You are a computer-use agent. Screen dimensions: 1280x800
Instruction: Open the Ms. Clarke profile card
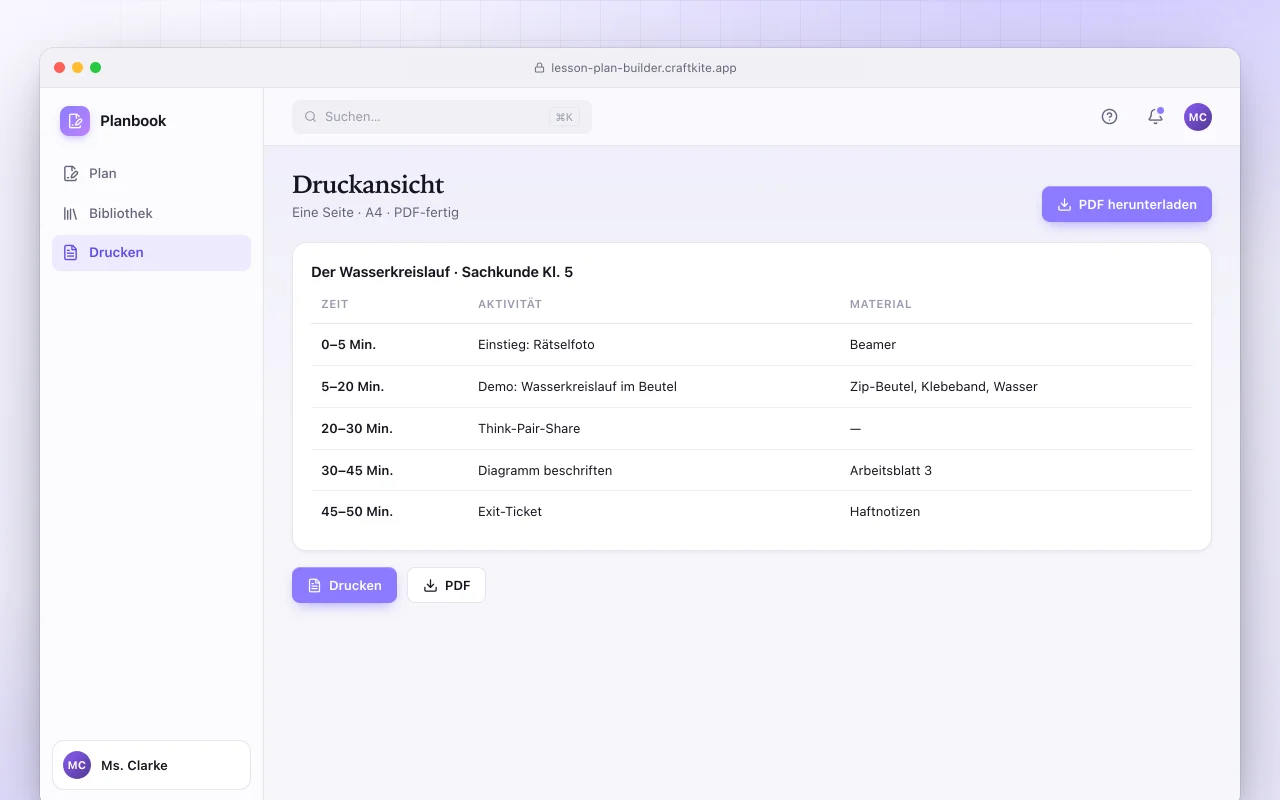pyautogui.click(x=151, y=765)
